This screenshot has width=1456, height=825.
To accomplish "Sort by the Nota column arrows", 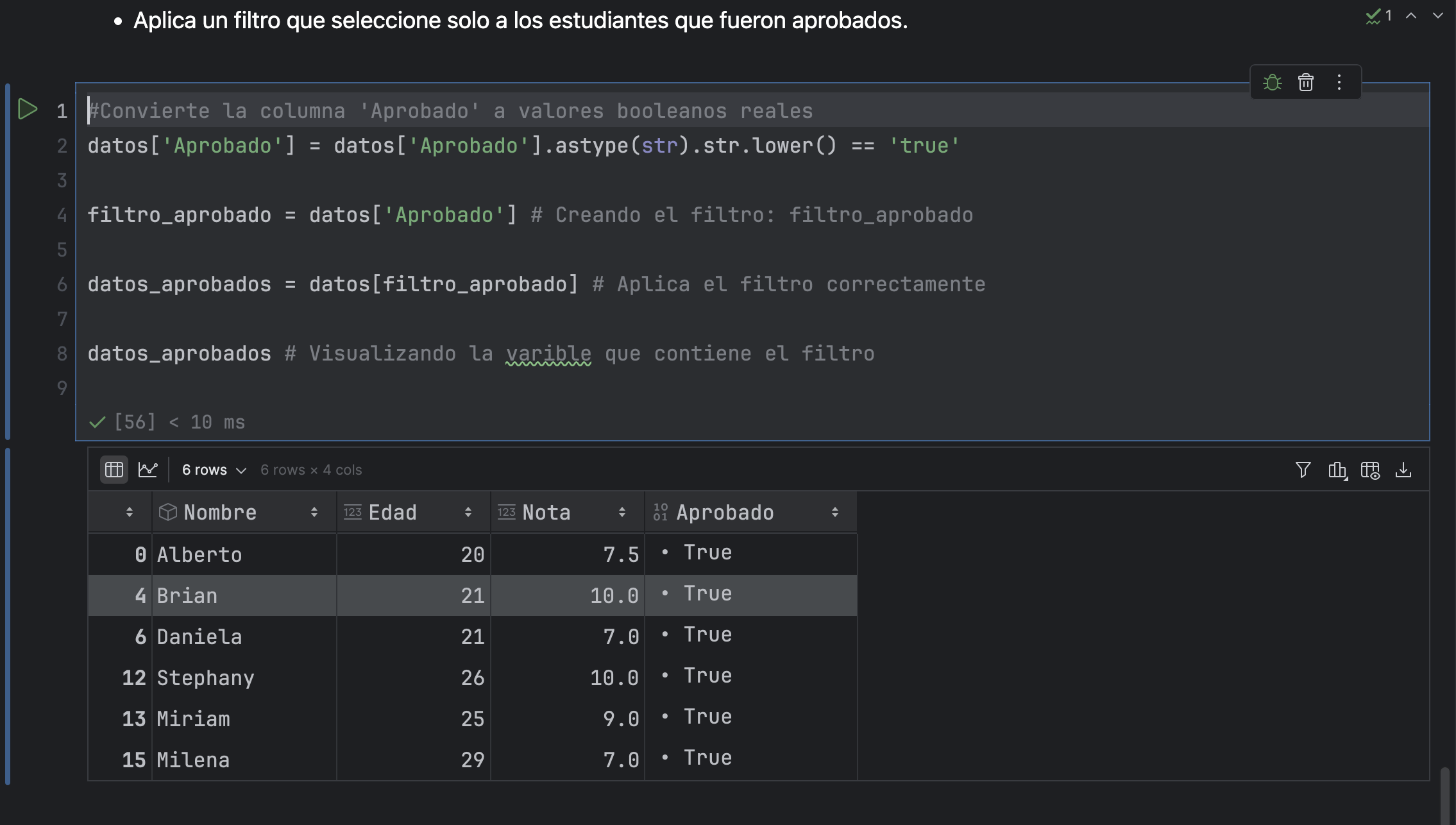I will pyautogui.click(x=622, y=512).
